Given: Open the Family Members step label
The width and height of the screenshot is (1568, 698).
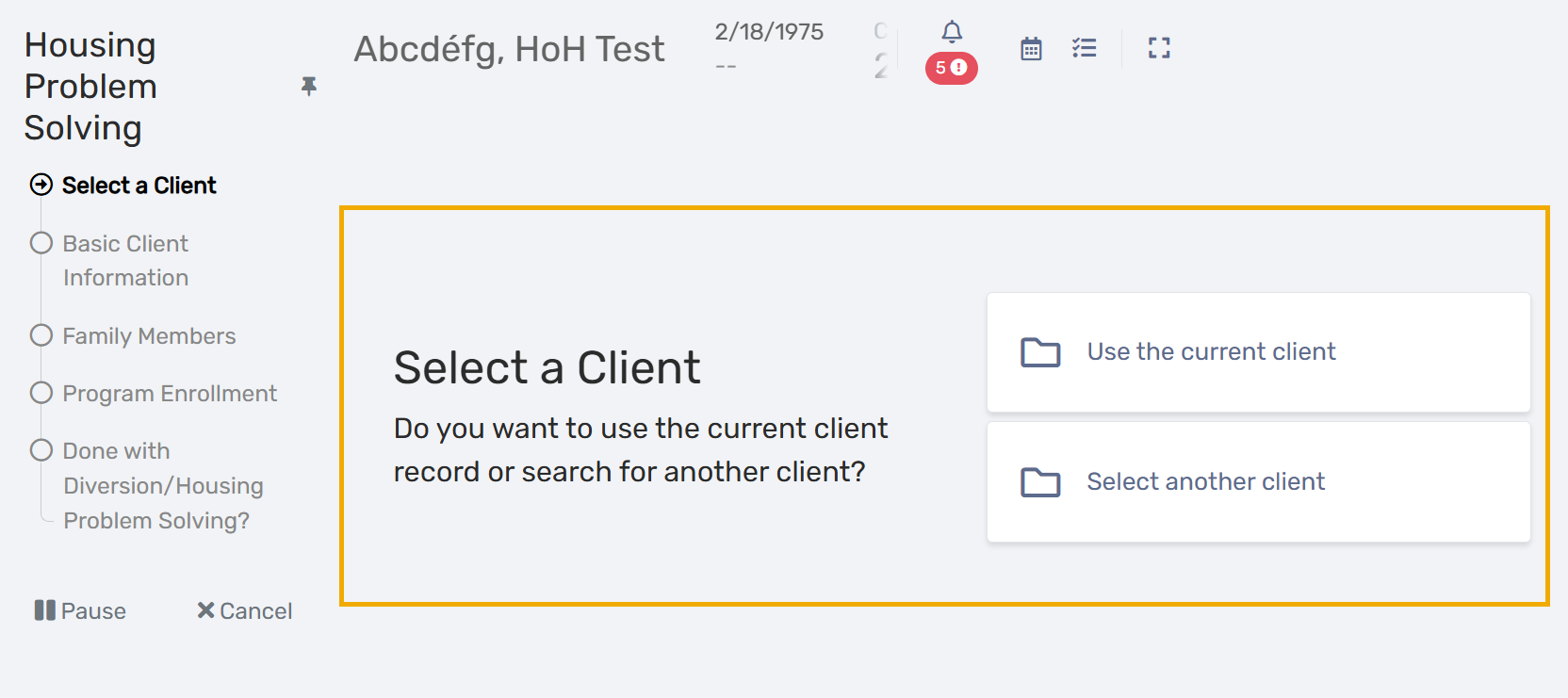Looking at the screenshot, I should [149, 336].
